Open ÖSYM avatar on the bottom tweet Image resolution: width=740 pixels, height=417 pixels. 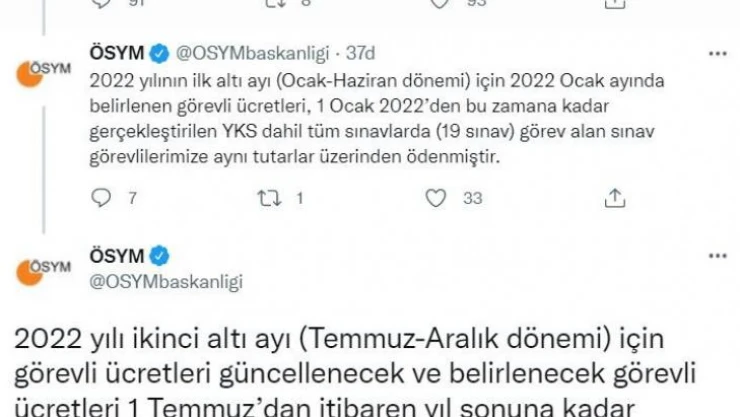(43, 273)
